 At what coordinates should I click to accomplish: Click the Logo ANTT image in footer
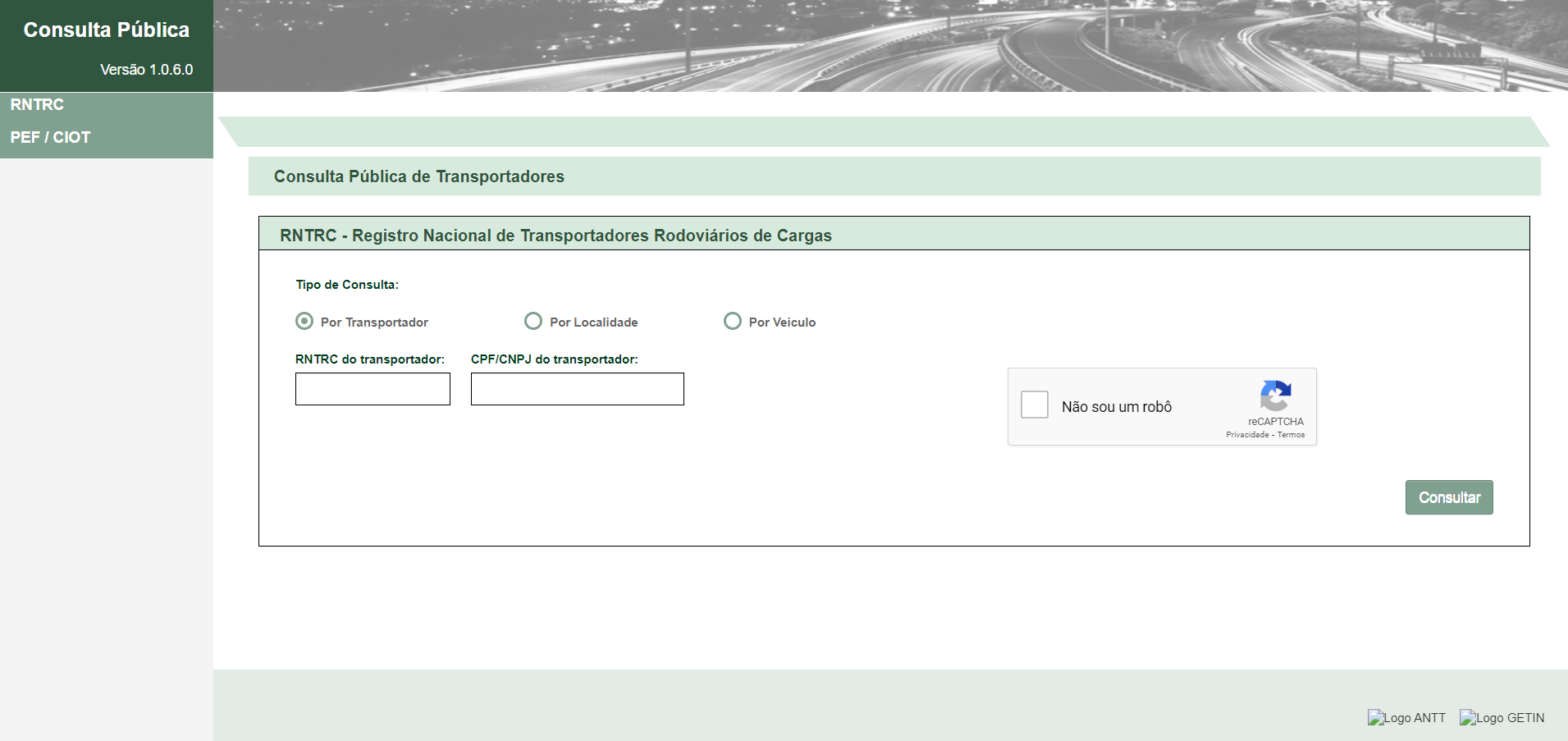tap(1406, 718)
